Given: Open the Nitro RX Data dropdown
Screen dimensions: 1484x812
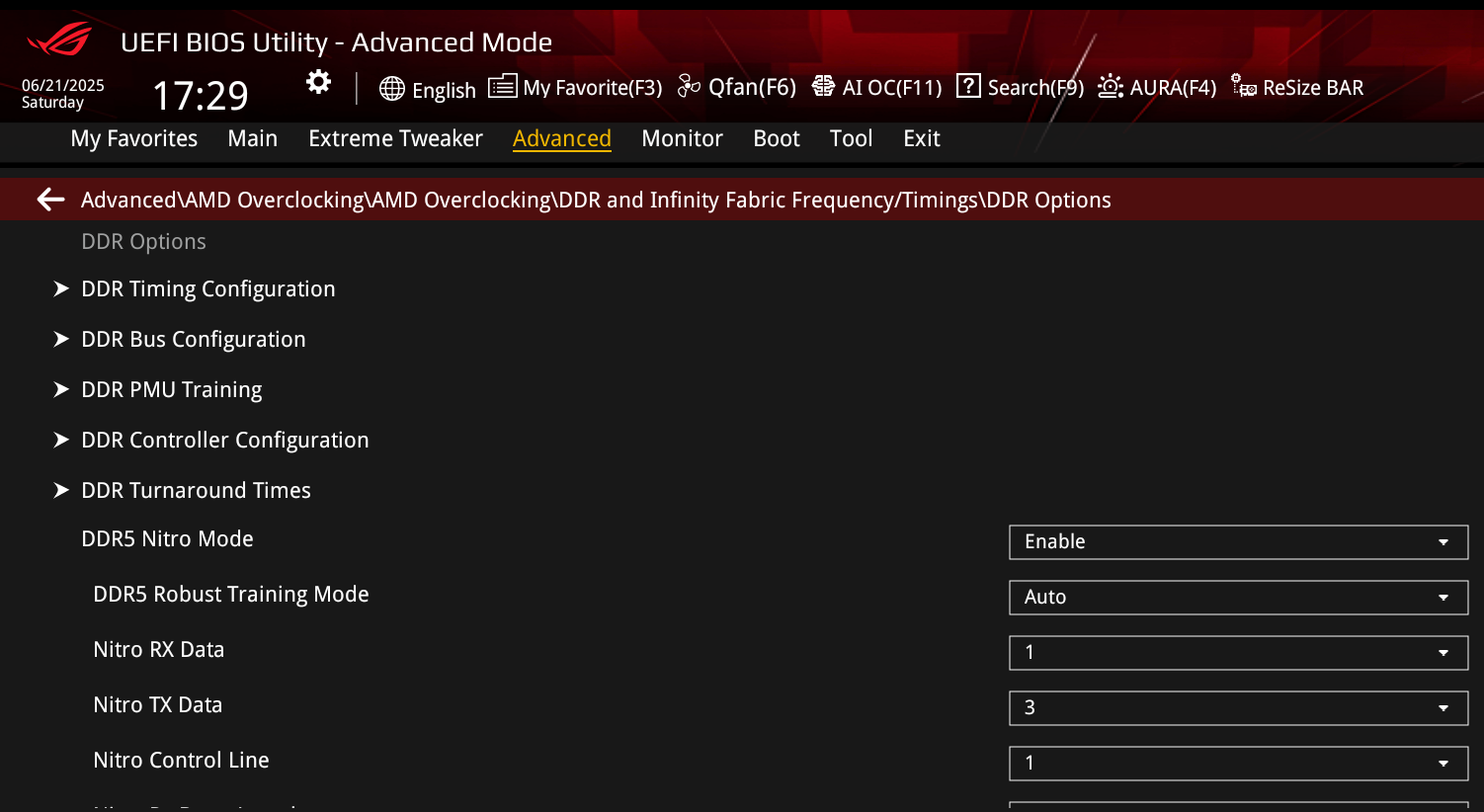Looking at the screenshot, I should click(x=1238, y=653).
